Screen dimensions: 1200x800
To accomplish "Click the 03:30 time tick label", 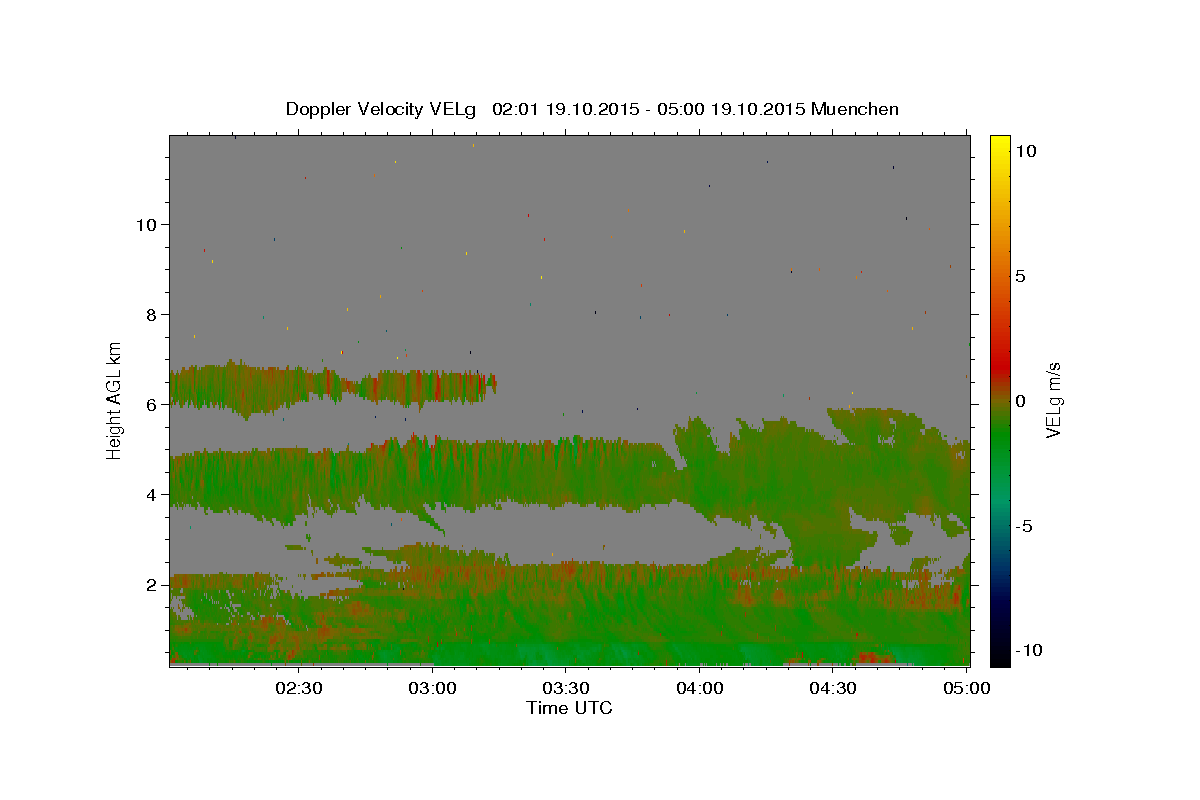I will click(566, 688).
